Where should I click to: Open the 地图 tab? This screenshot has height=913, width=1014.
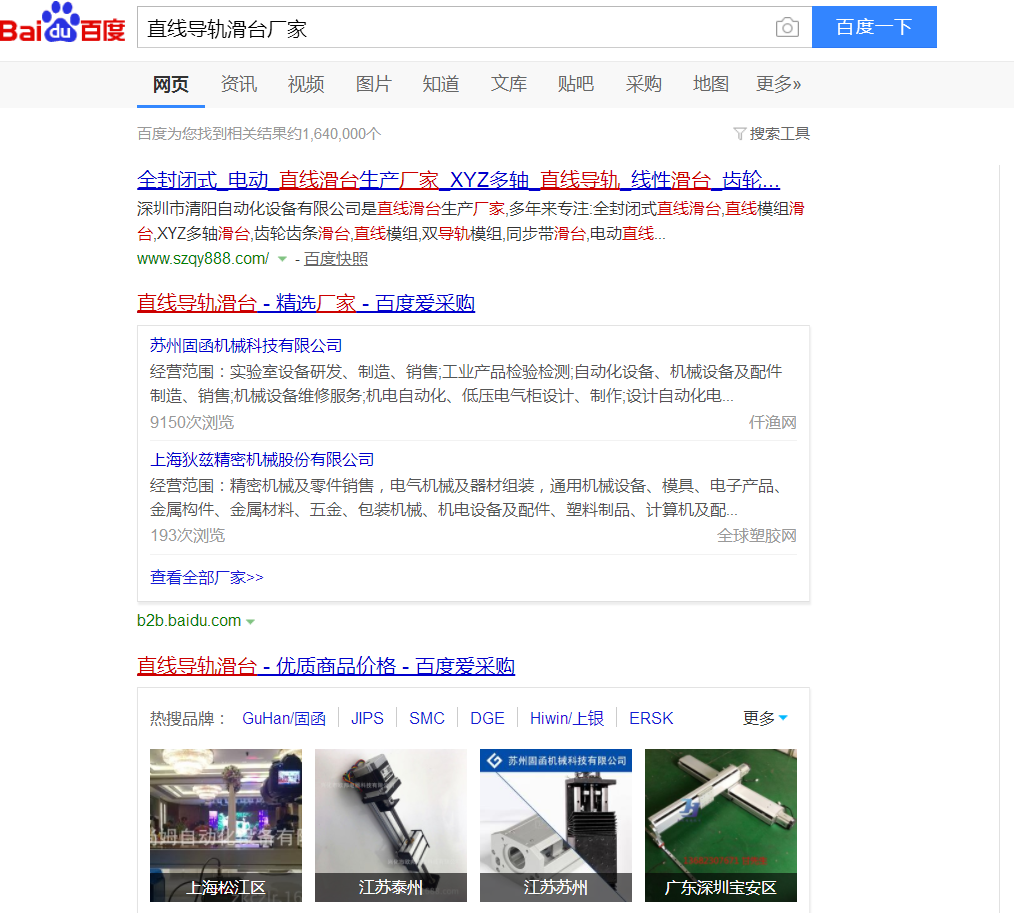[711, 84]
